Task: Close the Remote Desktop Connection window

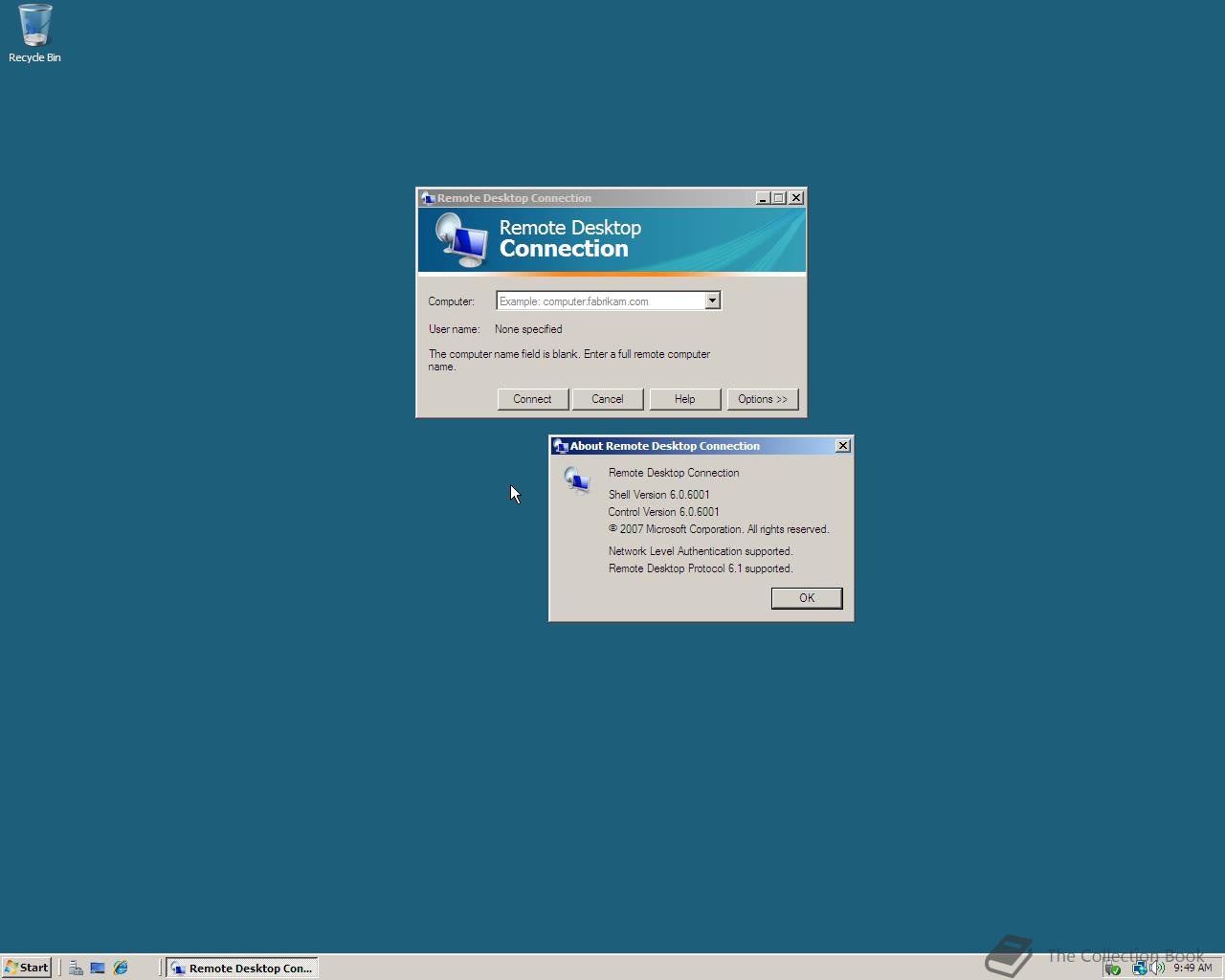Action: (x=796, y=198)
